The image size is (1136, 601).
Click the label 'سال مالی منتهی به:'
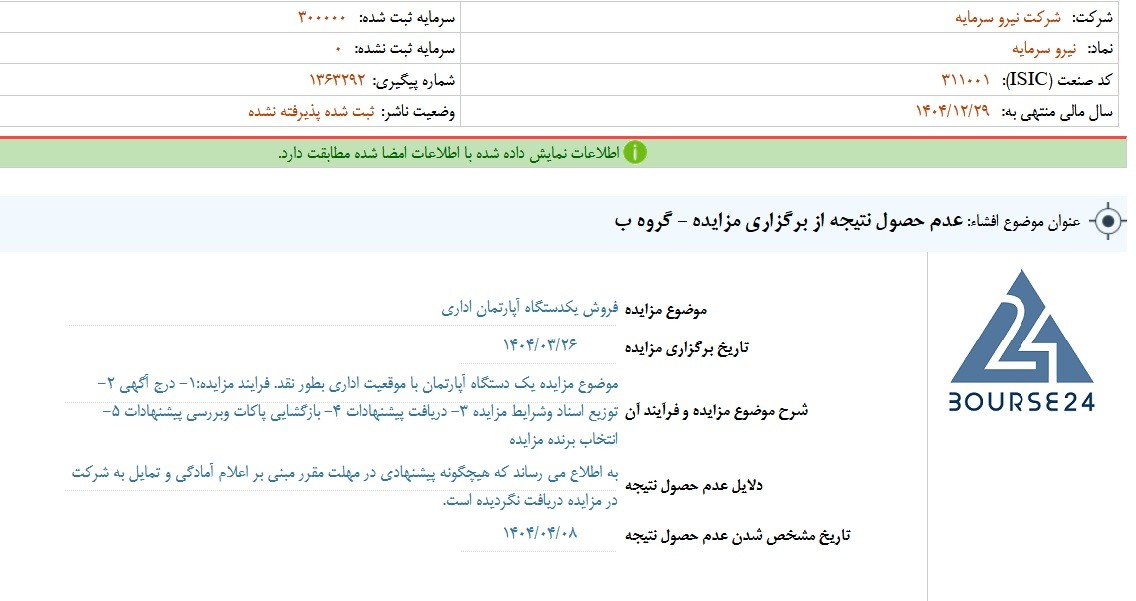(x=1057, y=112)
